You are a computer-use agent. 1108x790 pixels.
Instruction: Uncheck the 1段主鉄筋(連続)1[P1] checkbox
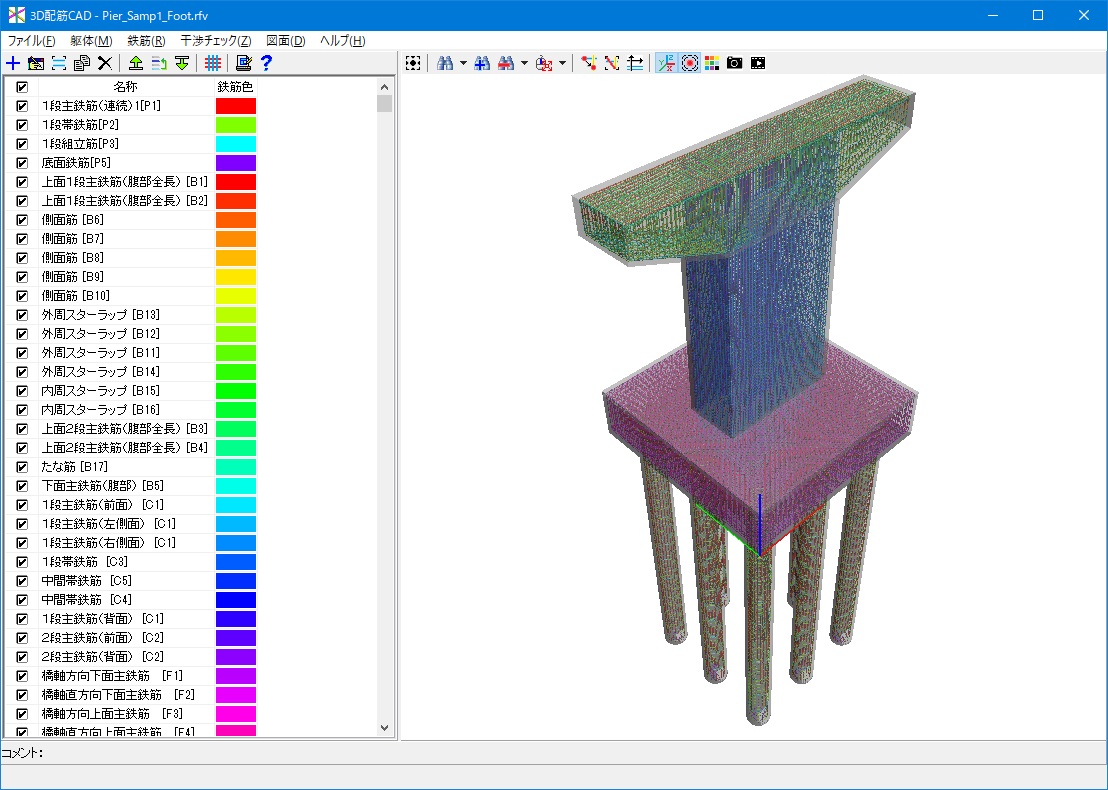point(22,106)
